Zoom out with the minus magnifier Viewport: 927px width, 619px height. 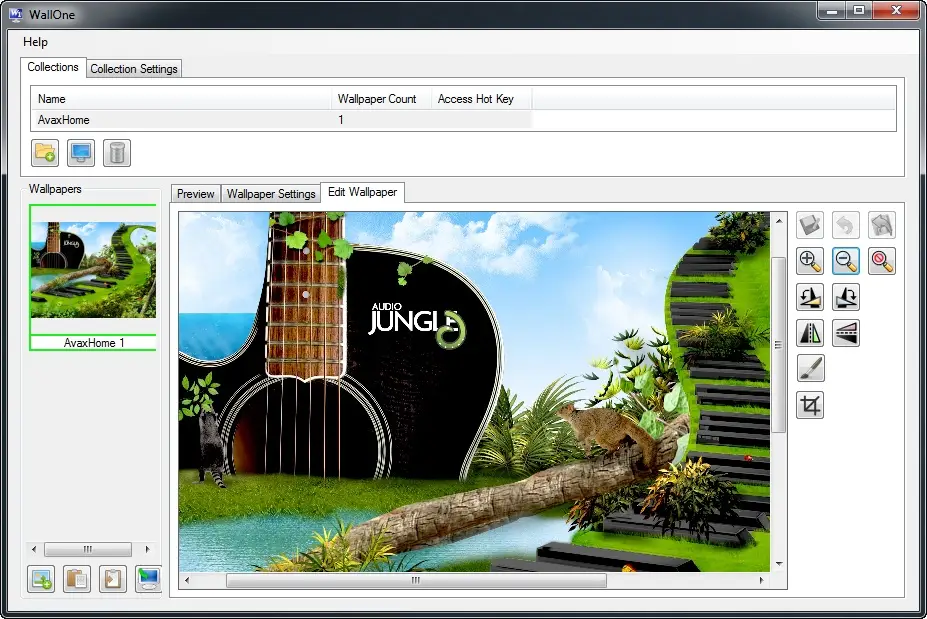(846, 261)
